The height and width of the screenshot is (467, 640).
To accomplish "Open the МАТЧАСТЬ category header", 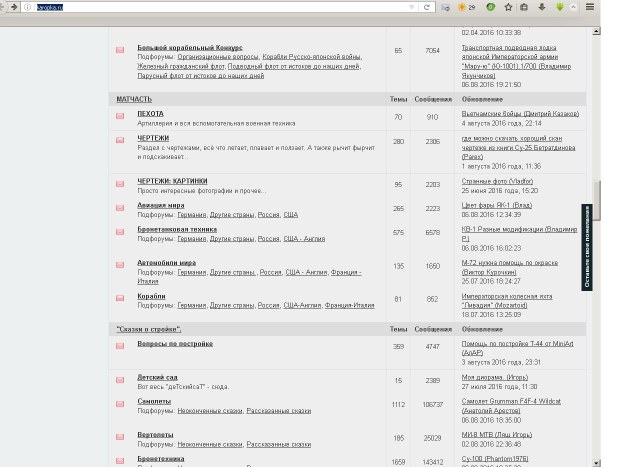I will point(134,100).
